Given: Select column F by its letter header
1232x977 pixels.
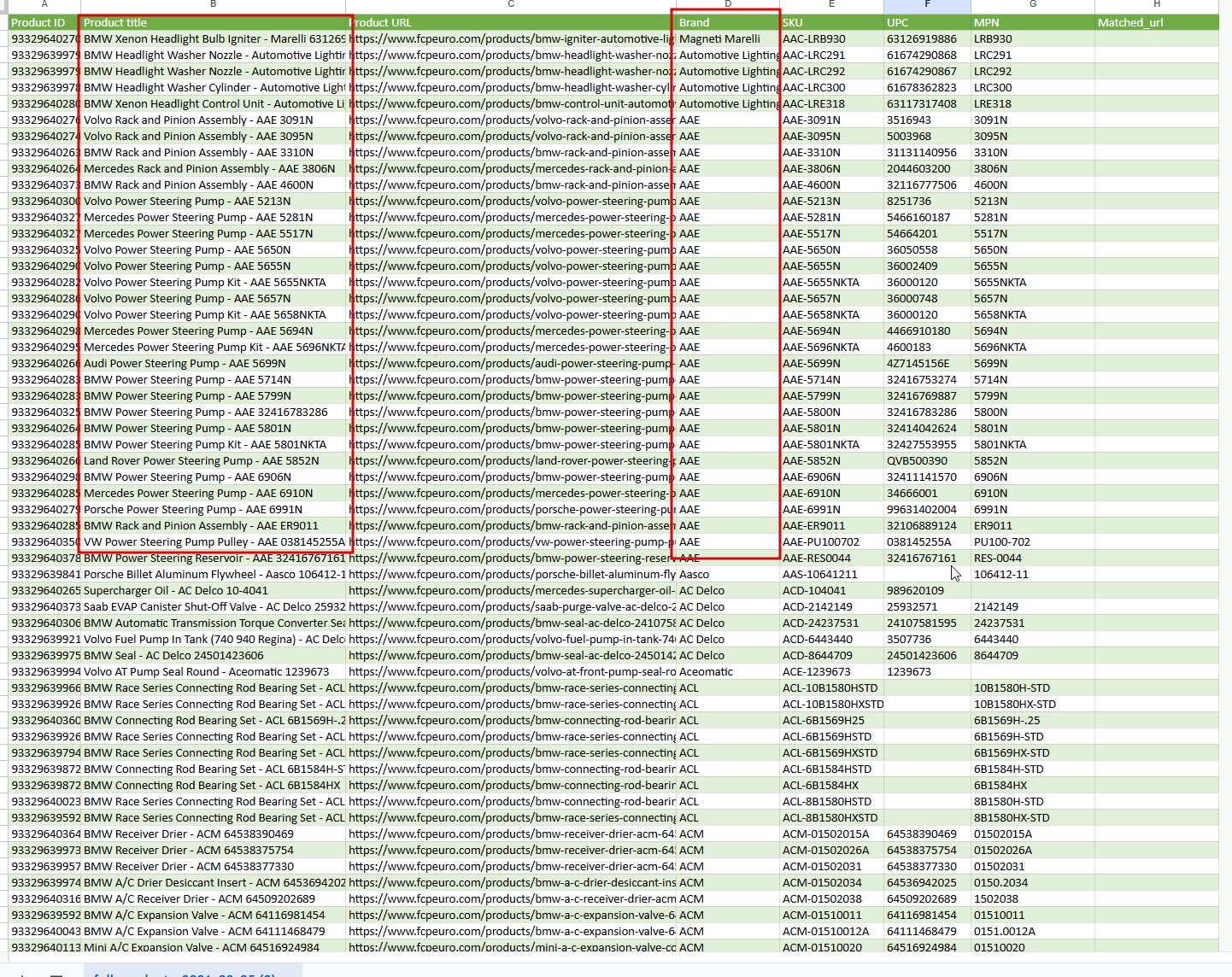Looking at the screenshot, I should click(x=927, y=5).
